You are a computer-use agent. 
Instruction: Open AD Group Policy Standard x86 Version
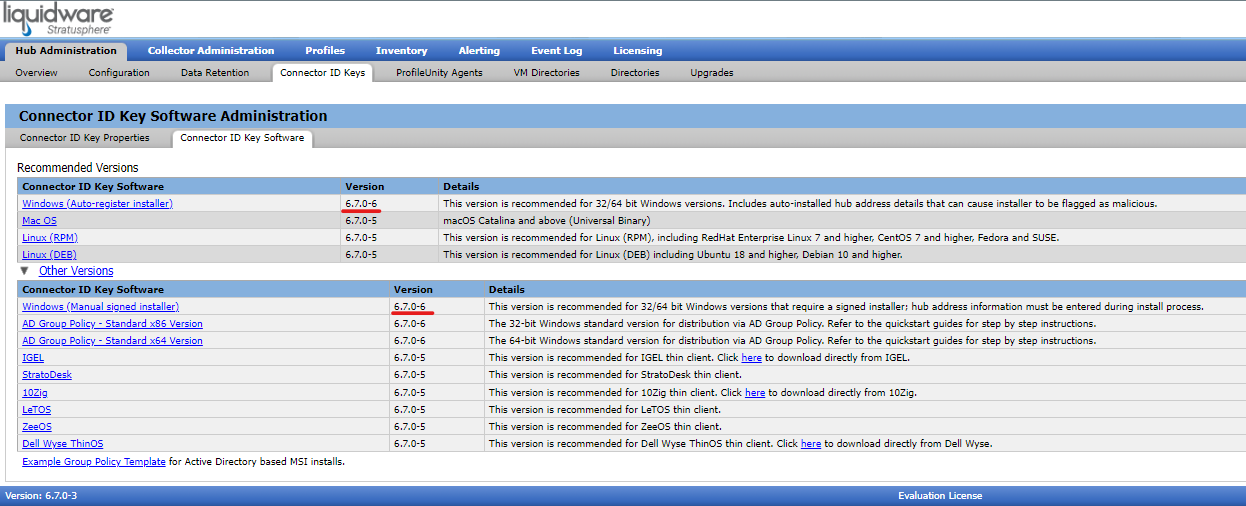click(x=112, y=324)
